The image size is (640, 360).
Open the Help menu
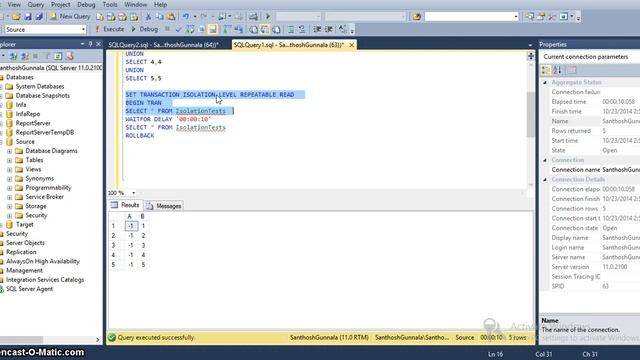tap(160, 4)
